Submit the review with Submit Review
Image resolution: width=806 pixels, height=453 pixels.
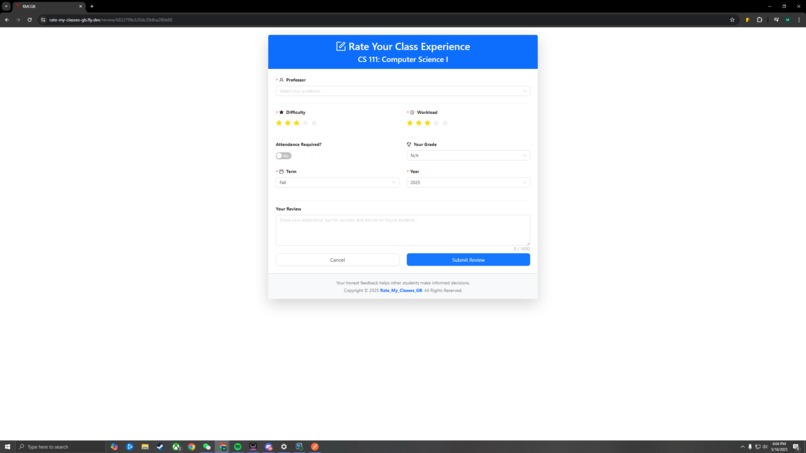pos(468,260)
